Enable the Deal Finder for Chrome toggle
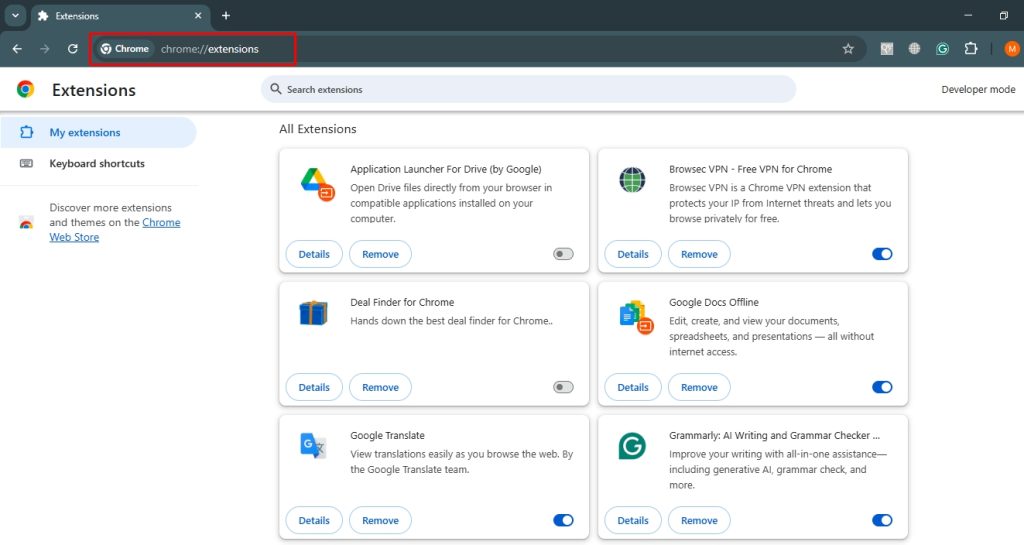The width and height of the screenshot is (1024, 545). click(x=563, y=387)
